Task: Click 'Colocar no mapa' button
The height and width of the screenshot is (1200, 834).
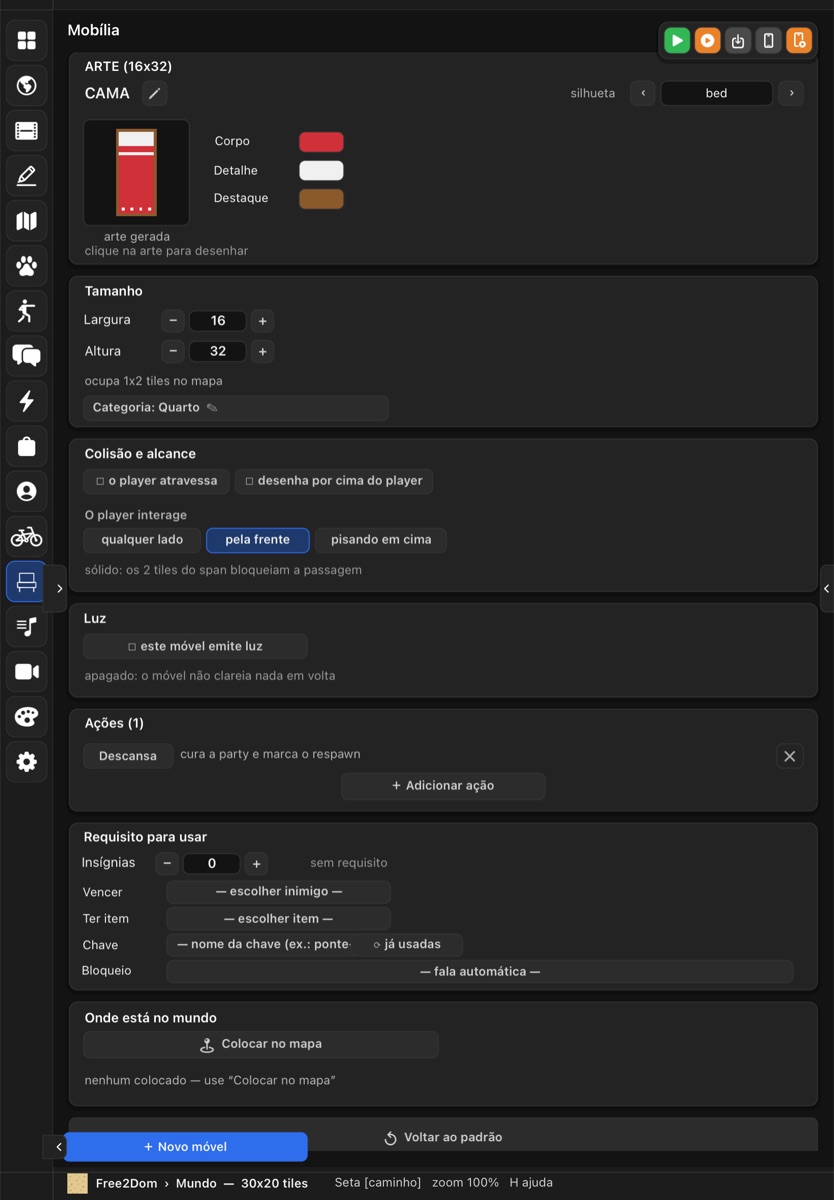Action: coord(261,1044)
